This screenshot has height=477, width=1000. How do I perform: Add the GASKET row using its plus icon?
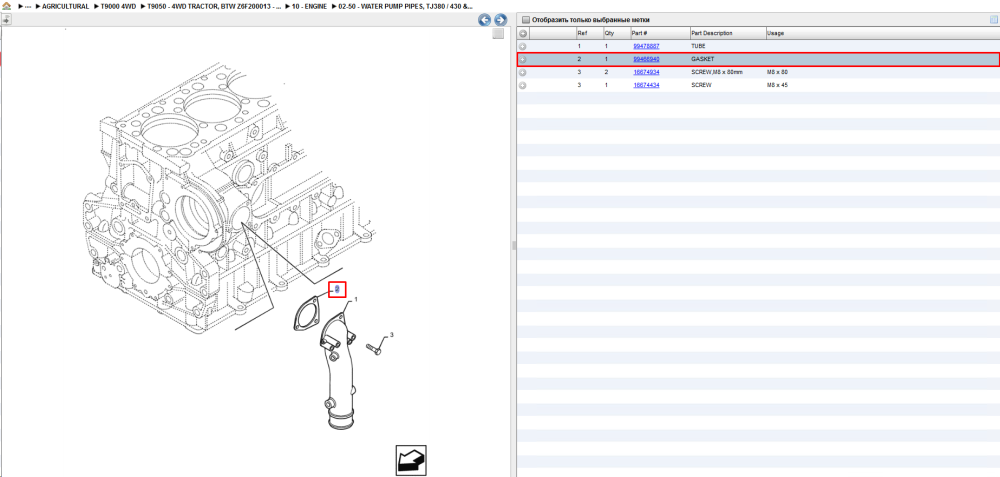(x=522, y=59)
